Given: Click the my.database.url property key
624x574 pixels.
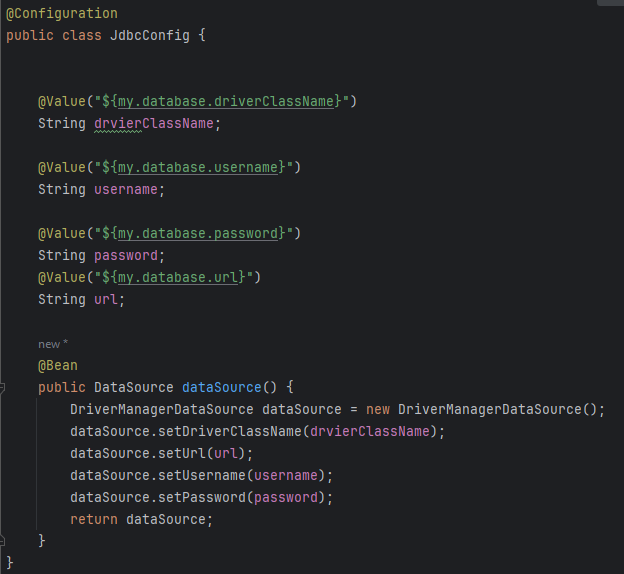Looking at the screenshot, I should (x=178, y=277).
